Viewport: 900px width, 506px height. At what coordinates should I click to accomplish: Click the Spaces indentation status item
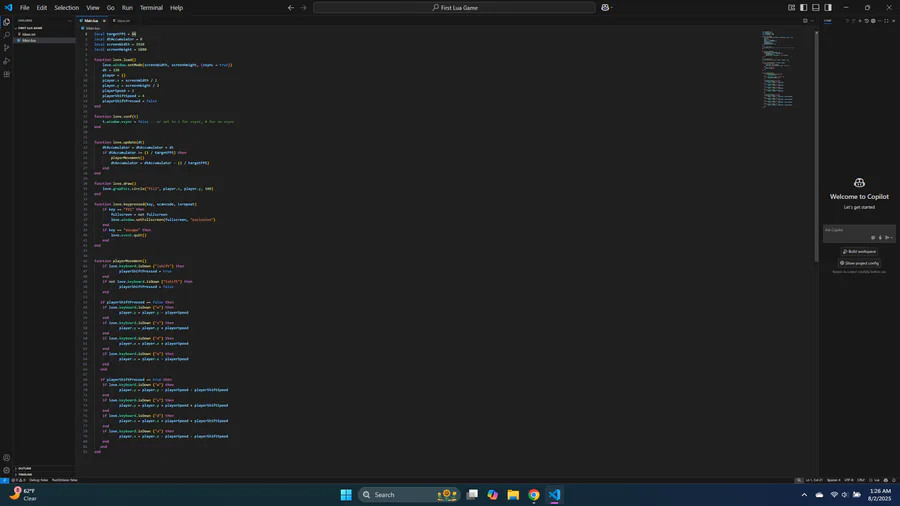pyautogui.click(x=833, y=480)
